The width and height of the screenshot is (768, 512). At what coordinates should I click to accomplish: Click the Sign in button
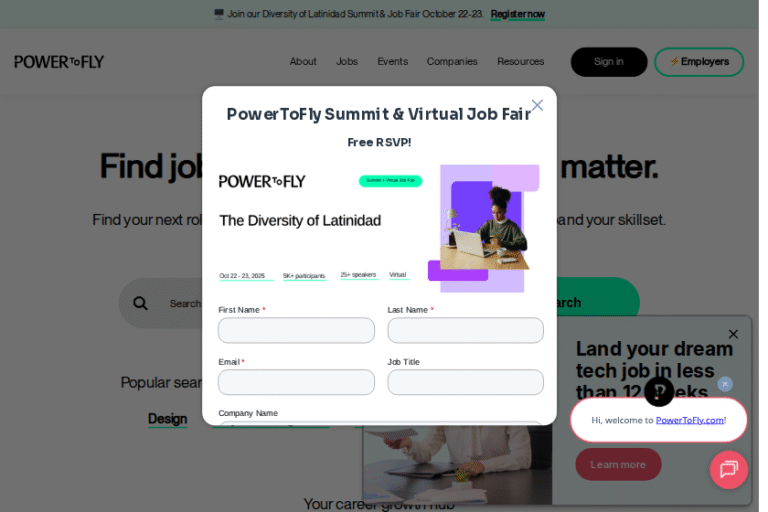609,62
